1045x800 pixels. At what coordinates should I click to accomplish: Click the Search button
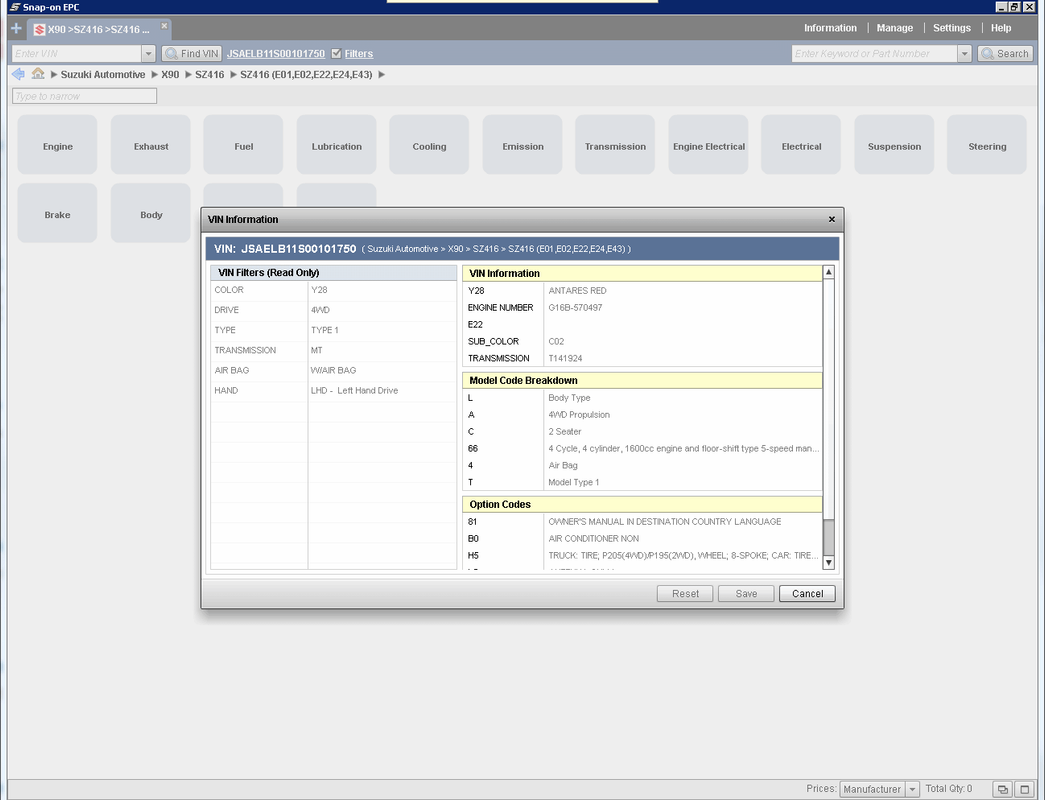pos(1005,53)
